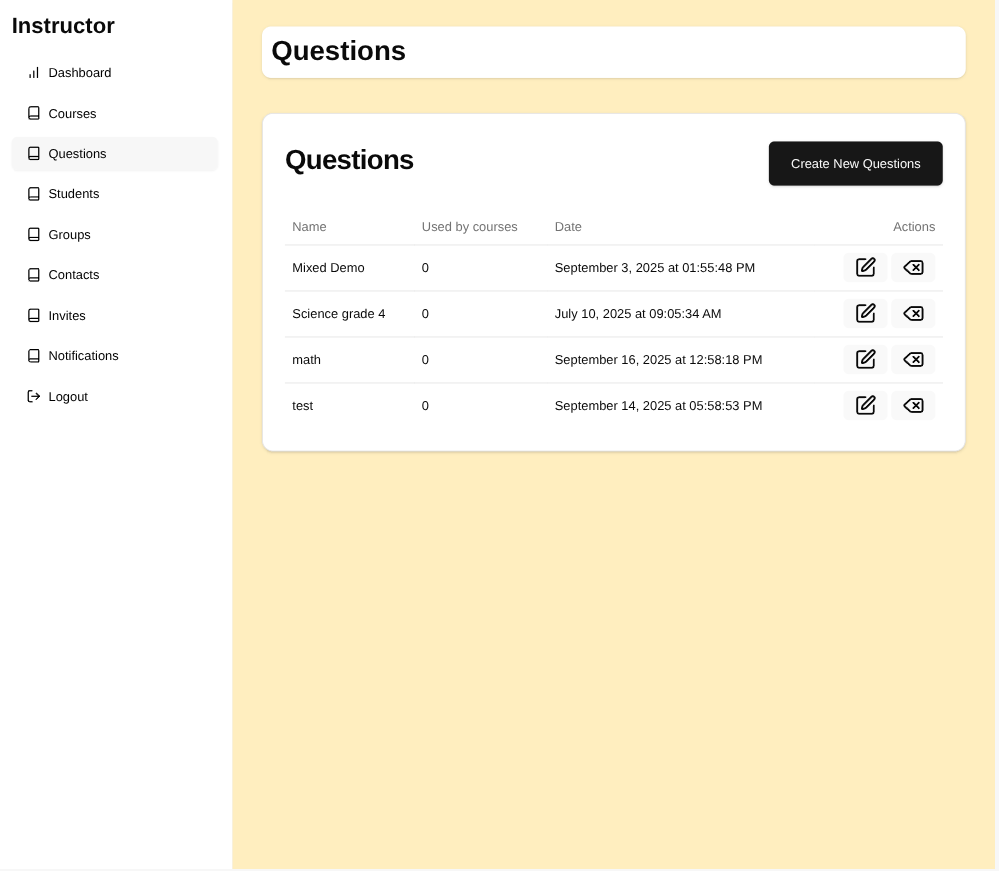Go to Invites
Image resolution: width=999 pixels, height=871 pixels.
(115, 316)
